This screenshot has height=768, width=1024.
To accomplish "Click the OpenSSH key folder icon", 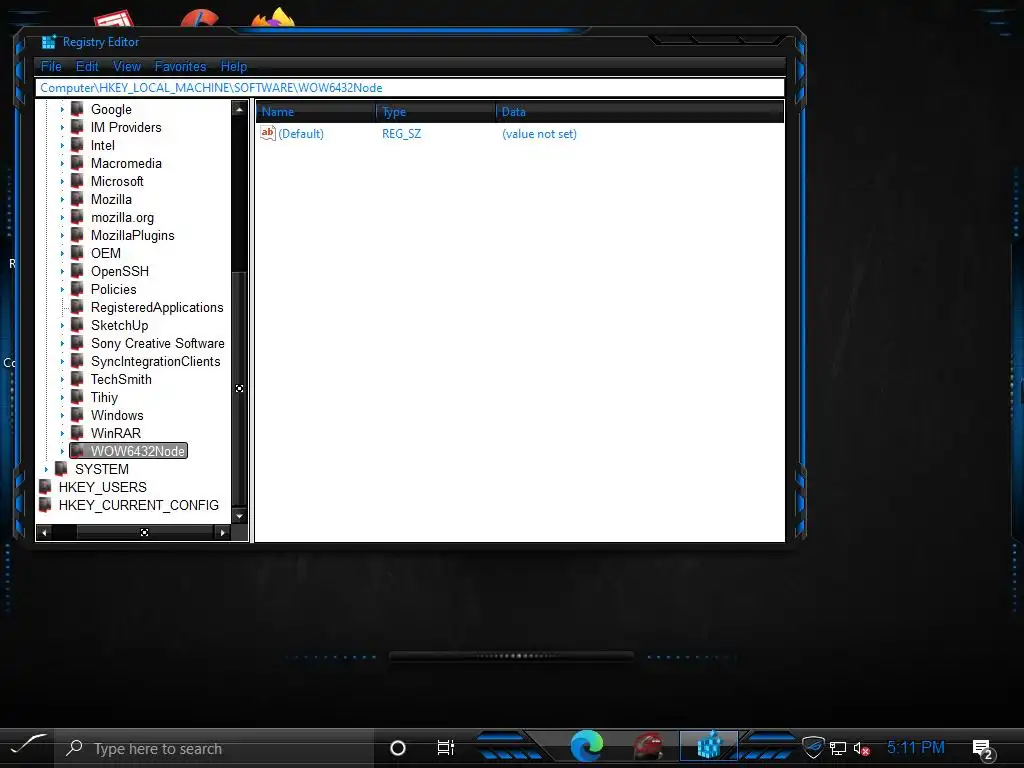I will [x=77, y=270].
